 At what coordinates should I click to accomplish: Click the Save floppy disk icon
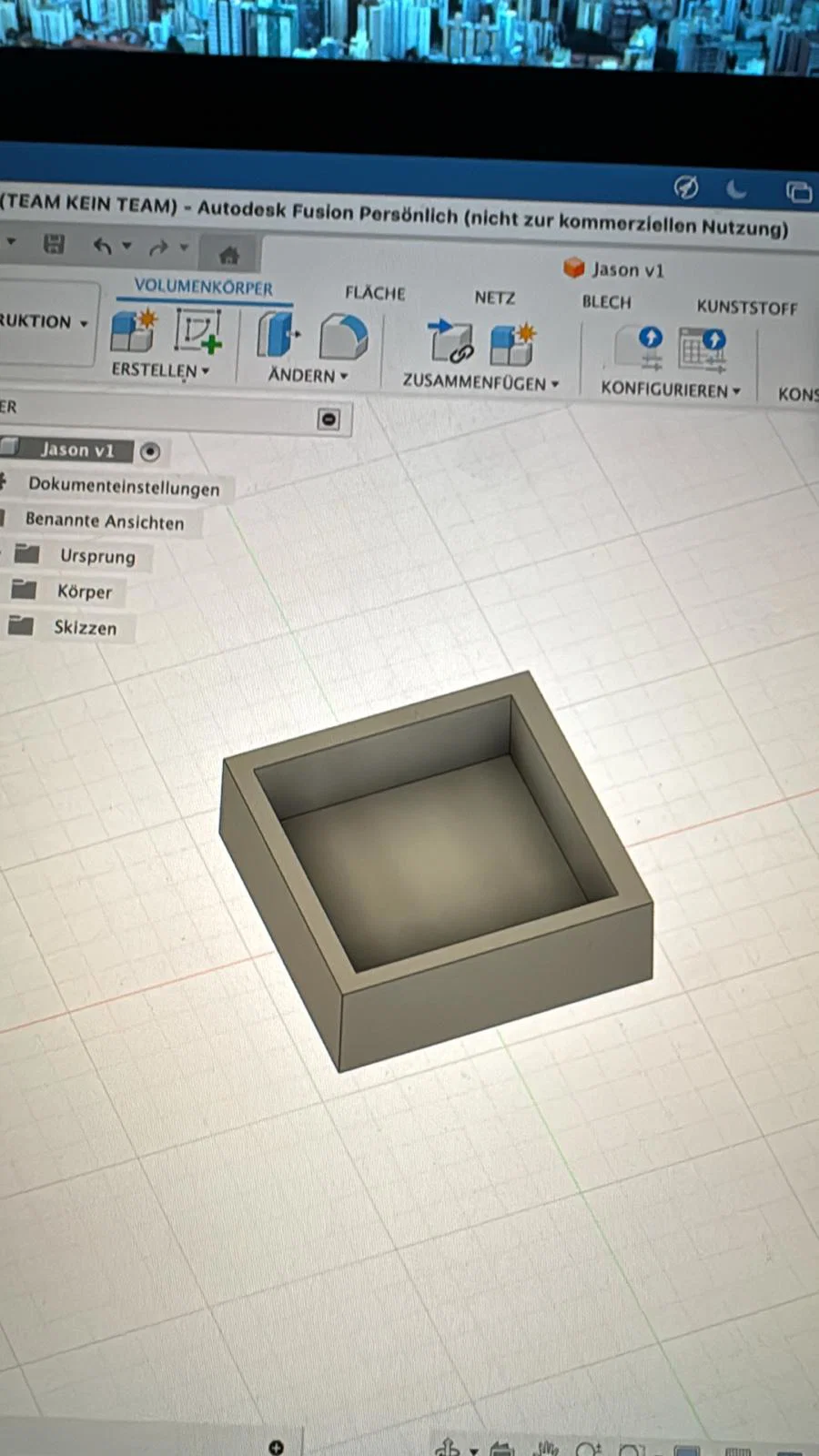[55, 243]
